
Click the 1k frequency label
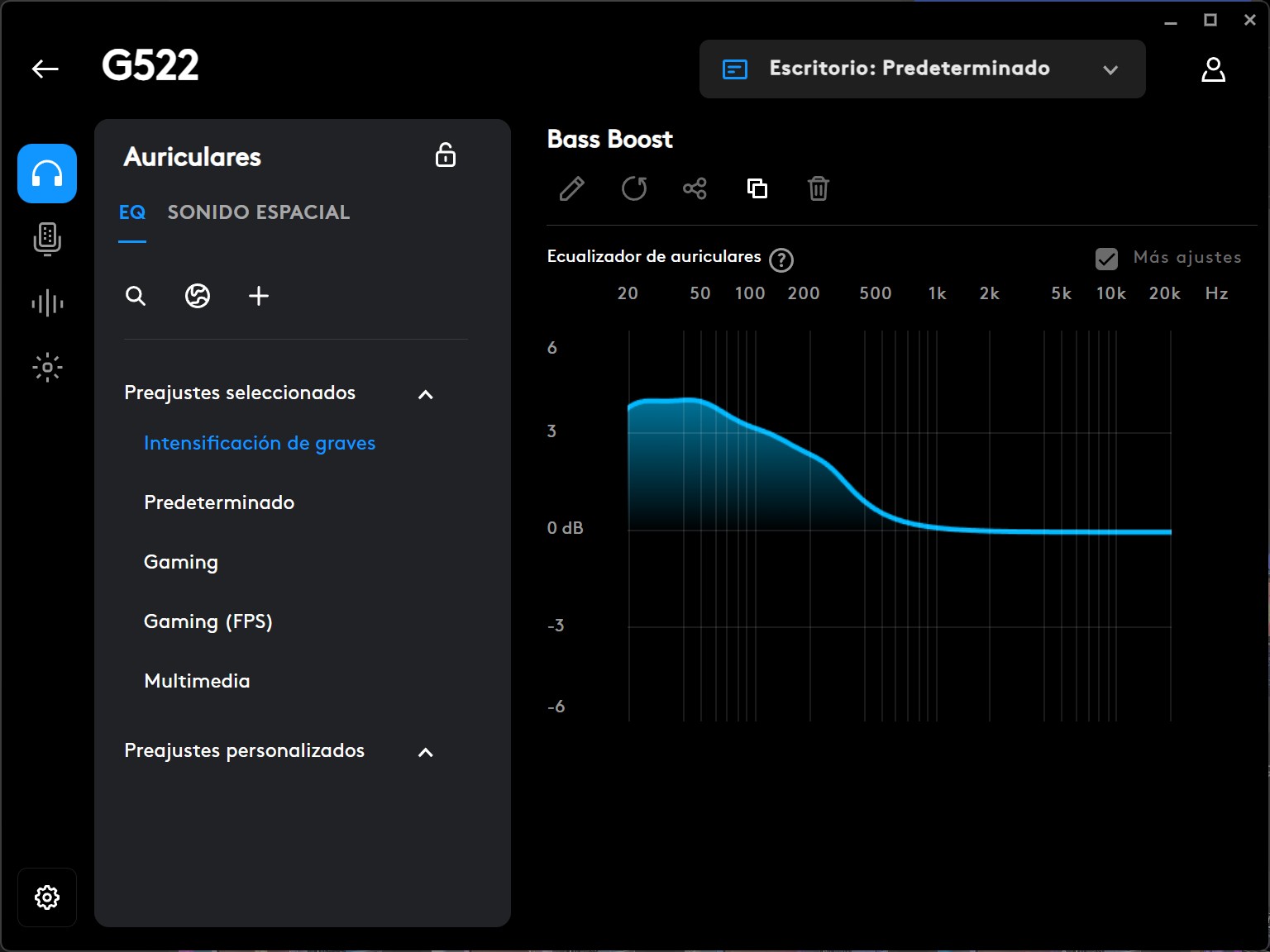point(937,293)
